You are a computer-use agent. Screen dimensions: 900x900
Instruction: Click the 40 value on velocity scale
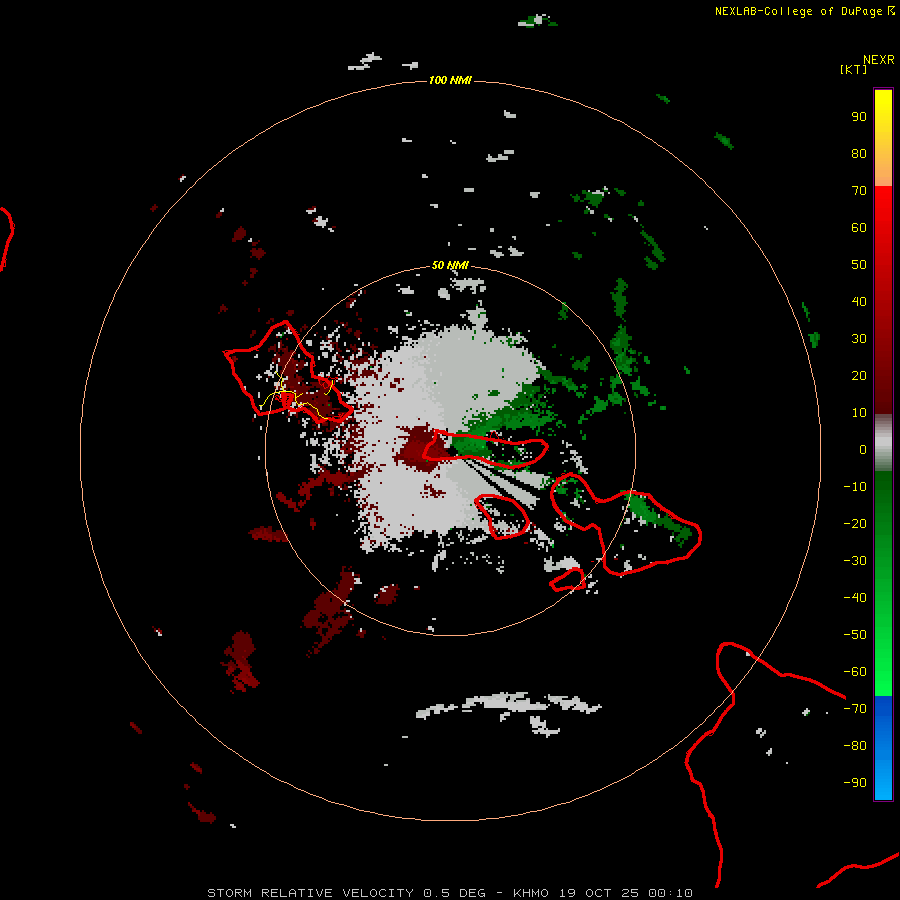click(859, 301)
